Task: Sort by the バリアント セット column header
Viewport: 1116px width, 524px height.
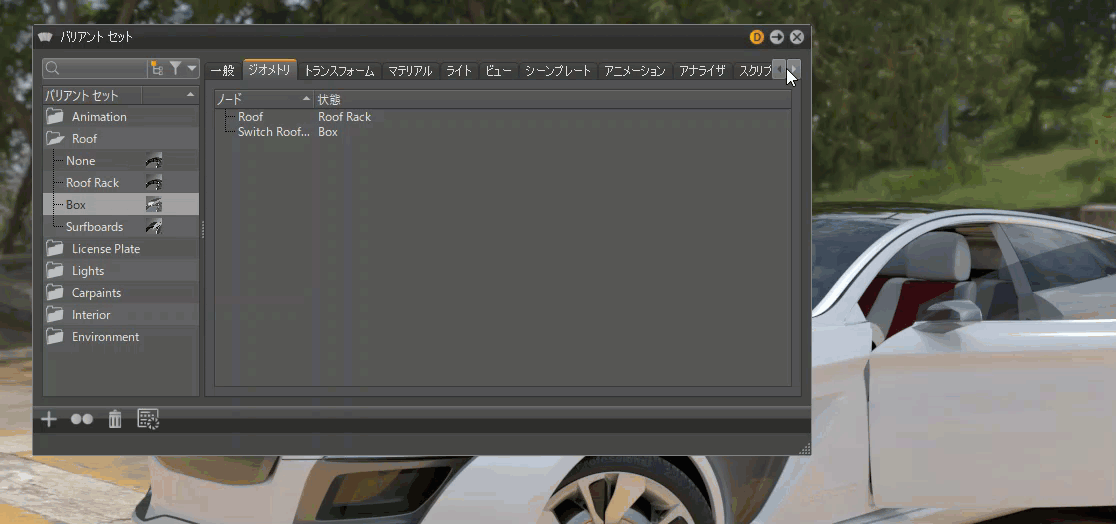Action: point(93,95)
